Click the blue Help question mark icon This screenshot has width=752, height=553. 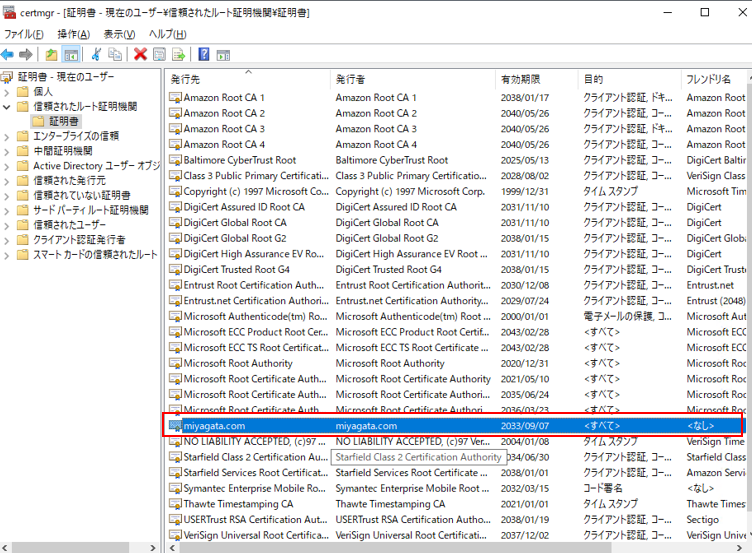(204, 54)
